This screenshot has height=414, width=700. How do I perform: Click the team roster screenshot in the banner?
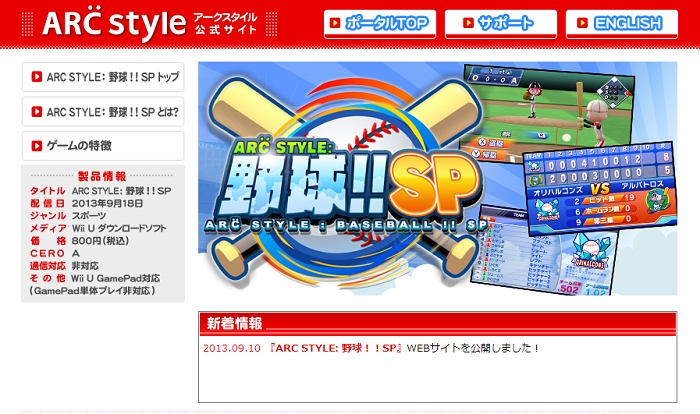pyautogui.click(x=544, y=252)
